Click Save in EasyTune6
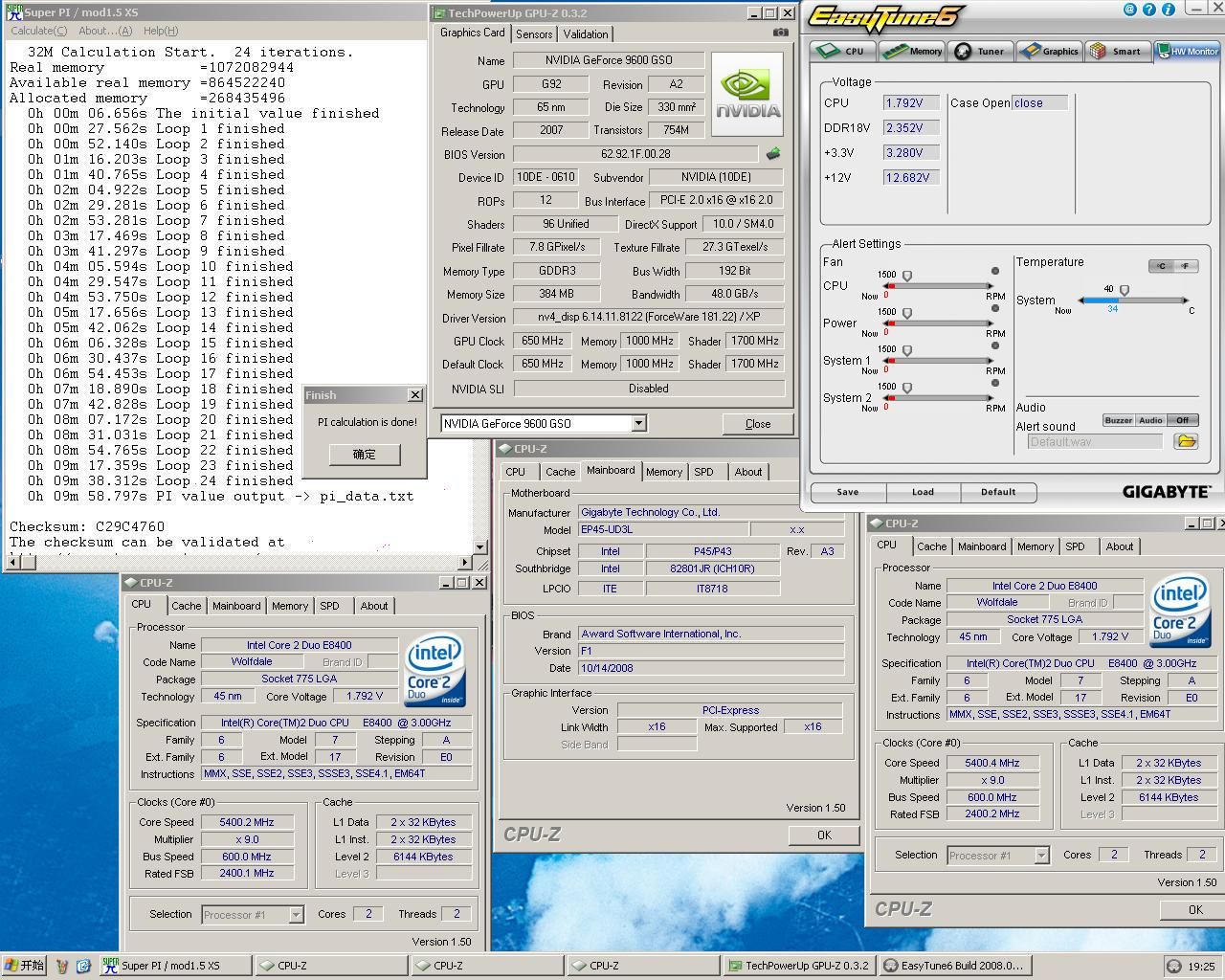The height and width of the screenshot is (980, 1225). (x=847, y=492)
